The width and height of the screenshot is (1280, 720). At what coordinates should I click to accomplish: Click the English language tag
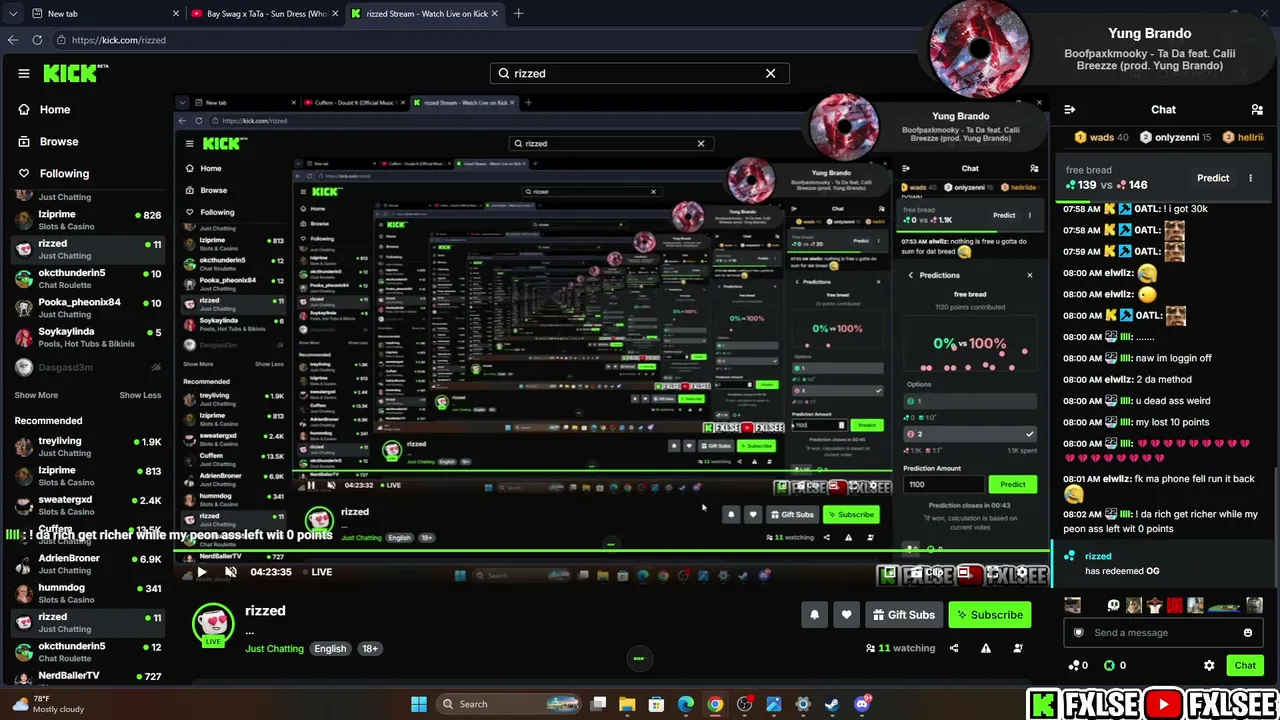point(330,649)
